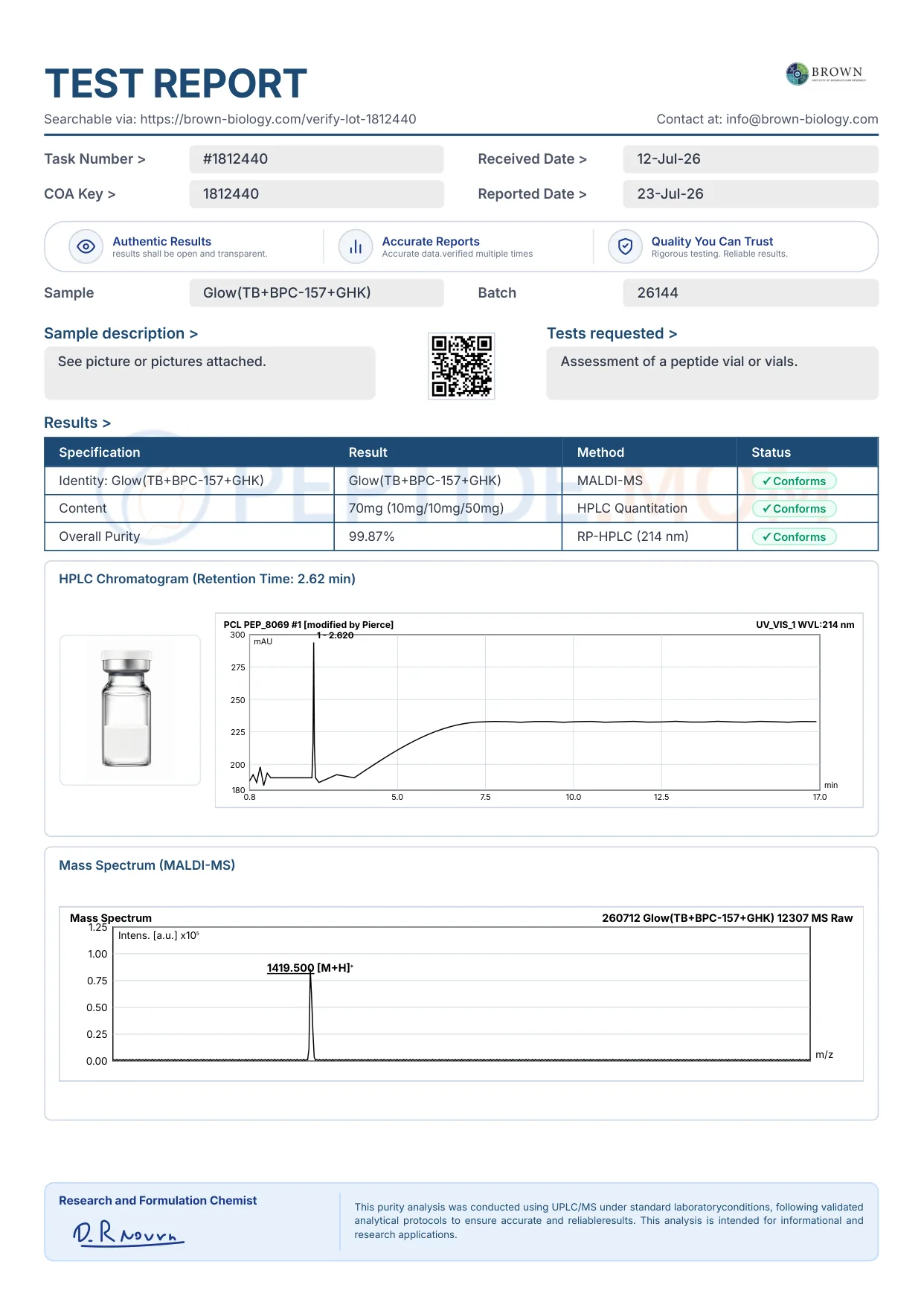Click the '260712 Glow(TB+BPC-157+GHK) 12307 MS Raw' label
The image size is (924, 1305).
[x=727, y=918]
